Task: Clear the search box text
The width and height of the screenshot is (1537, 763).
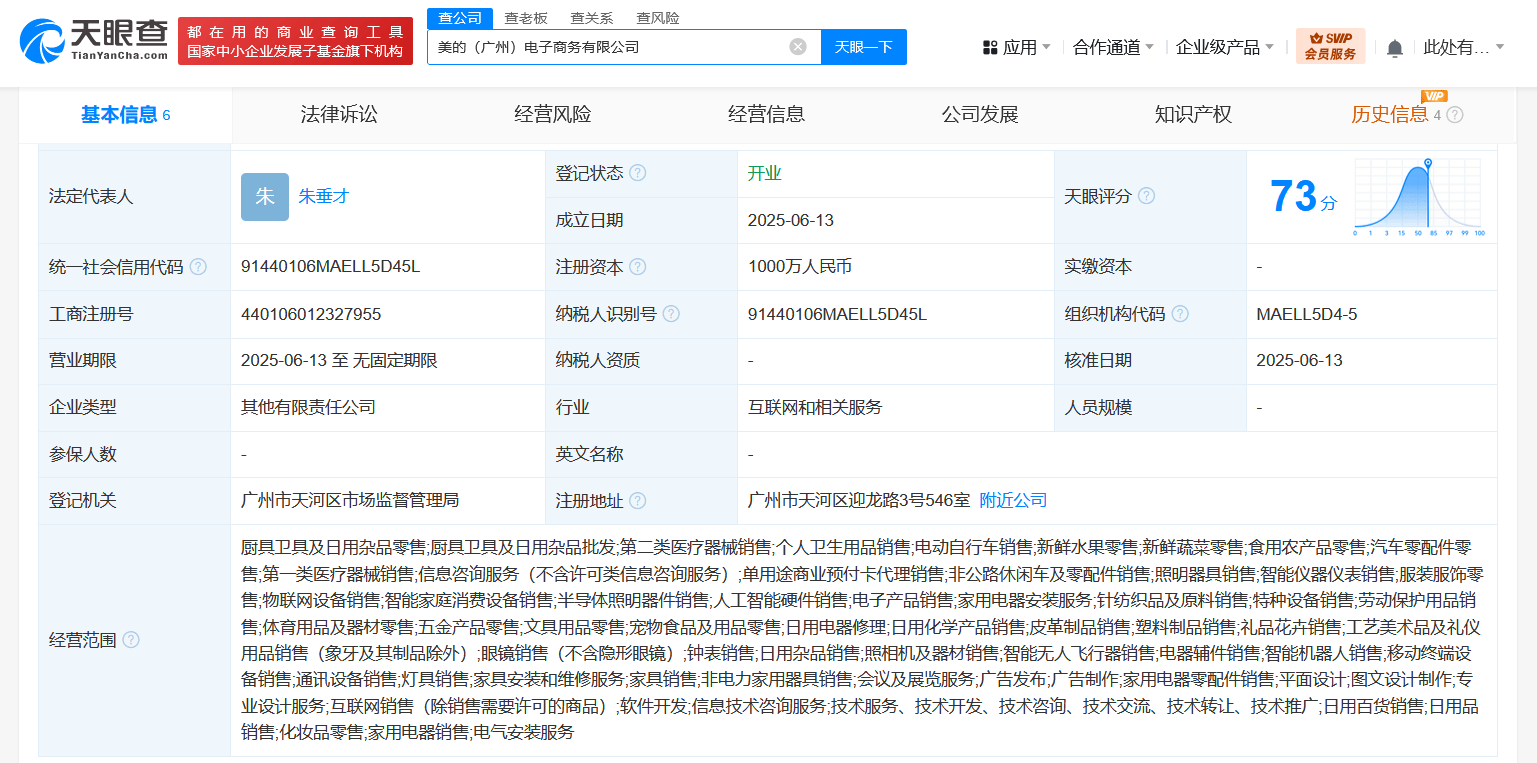Action: pos(797,47)
